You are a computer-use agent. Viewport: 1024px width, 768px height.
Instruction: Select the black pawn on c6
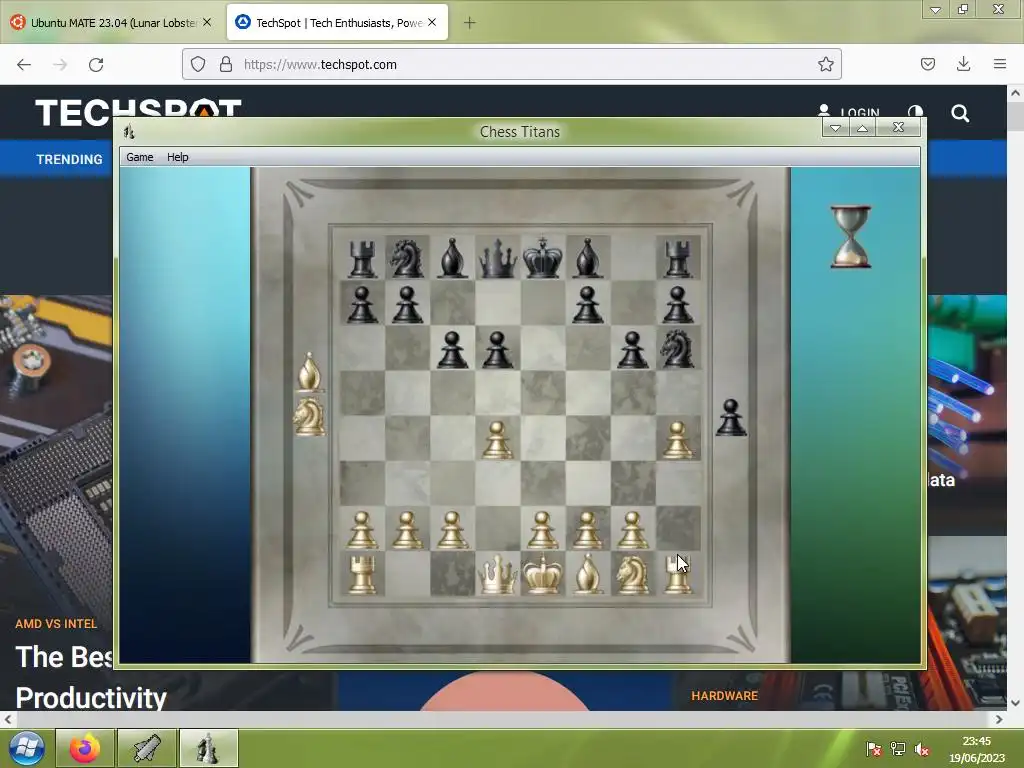tap(452, 349)
